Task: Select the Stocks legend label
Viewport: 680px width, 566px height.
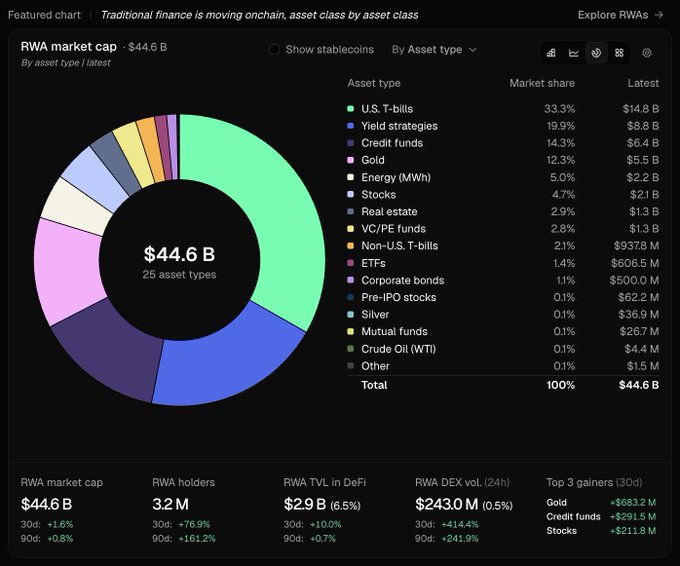Action: coord(379,194)
